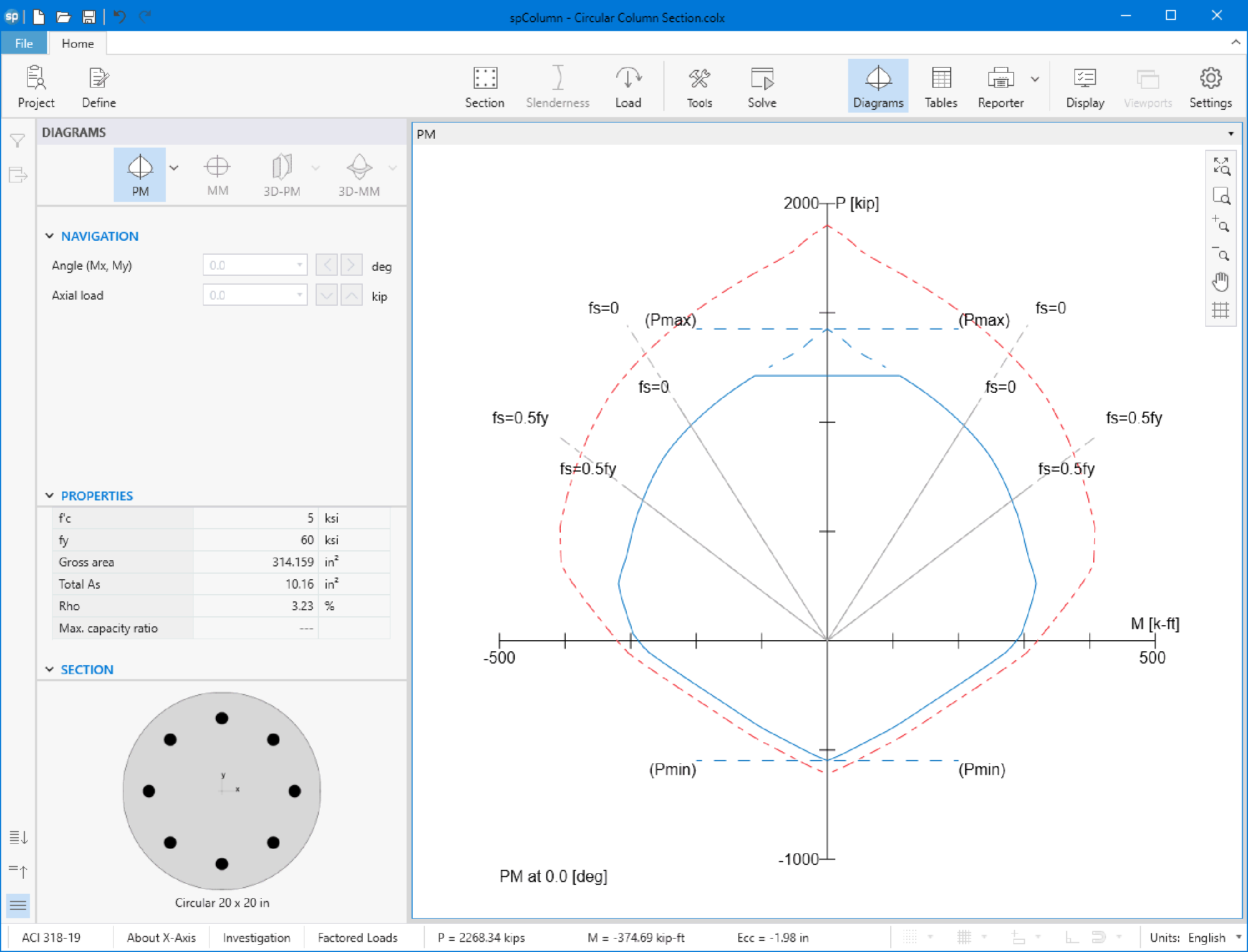Image resolution: width=1248 pixels, height=952 pixels.
Task: Collapse the ribbon with the chevron
Action: pyautogui.click(x=1236, y=43)
